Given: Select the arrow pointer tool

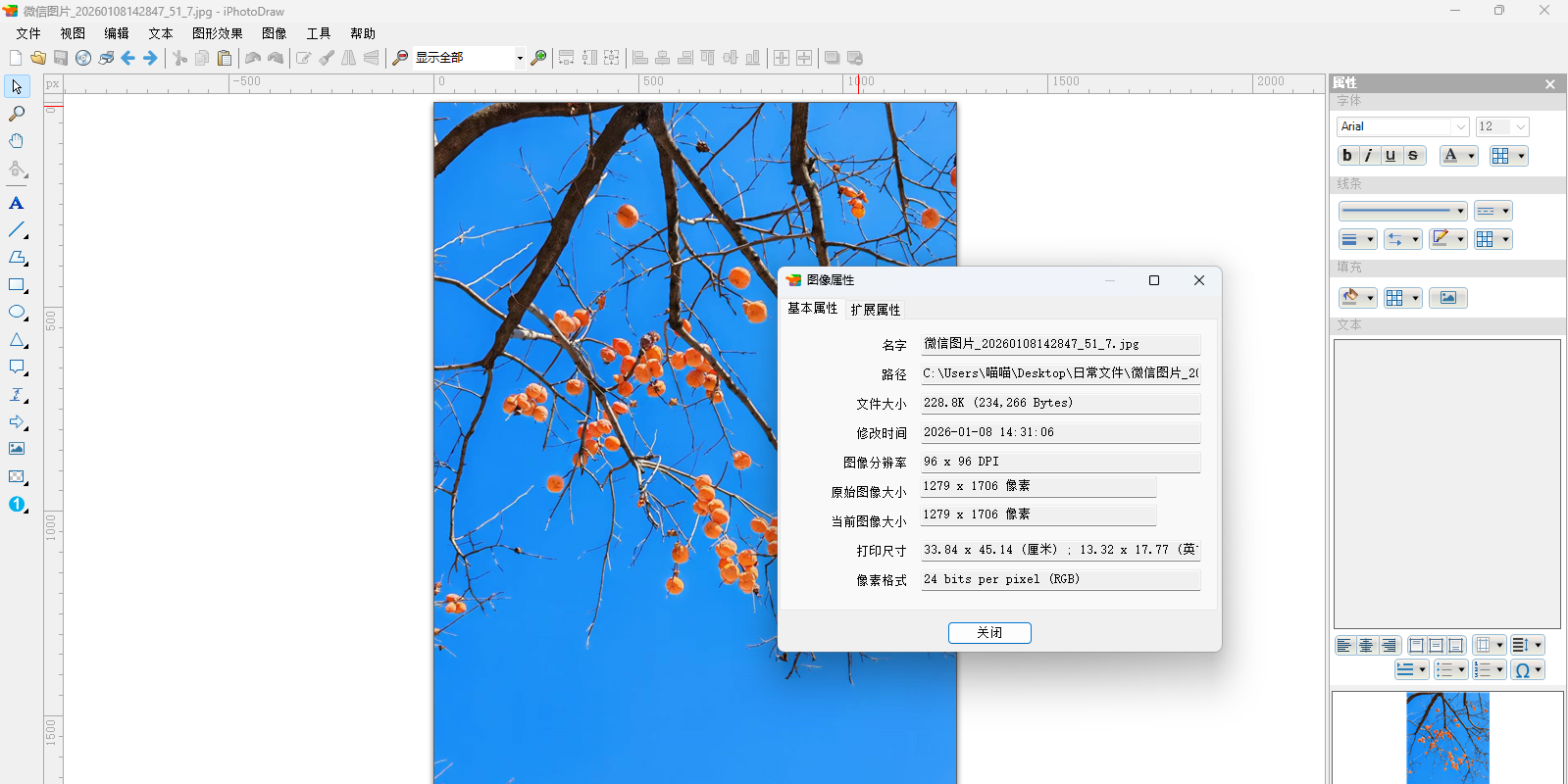Looking at the screenshot, I should (x=17, y=86).
